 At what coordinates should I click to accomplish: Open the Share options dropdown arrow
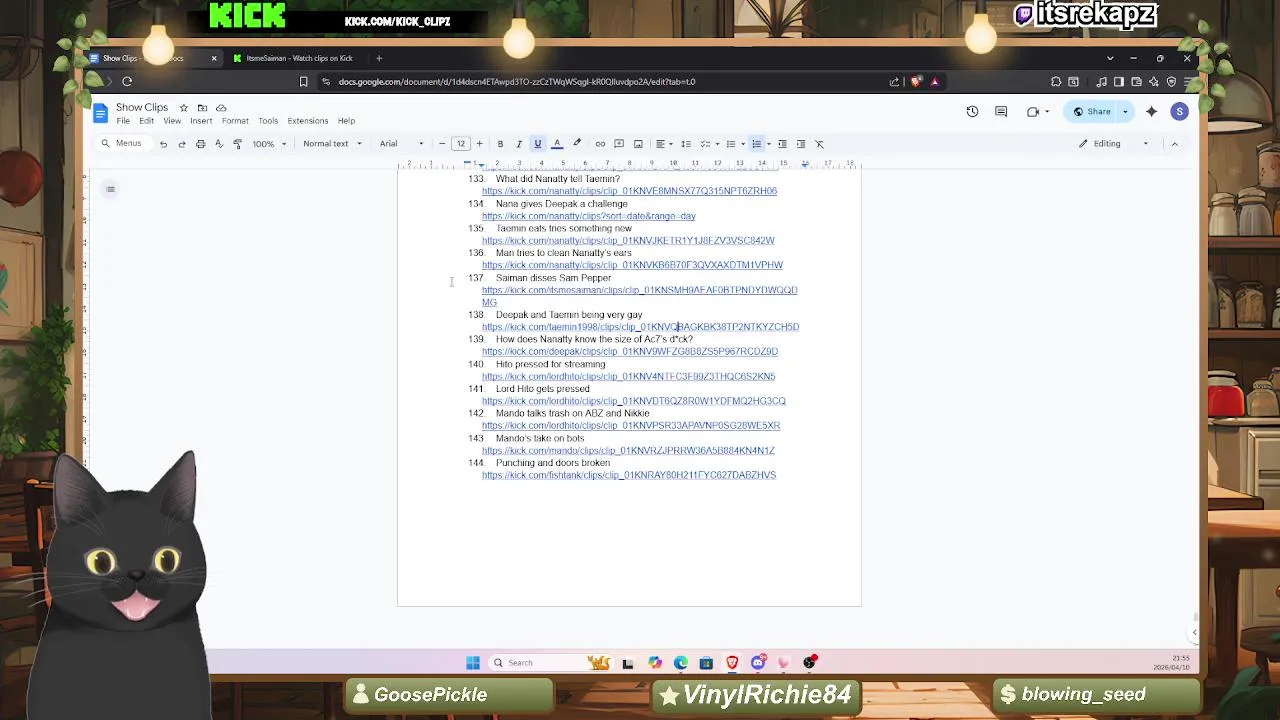(1125, 112)
